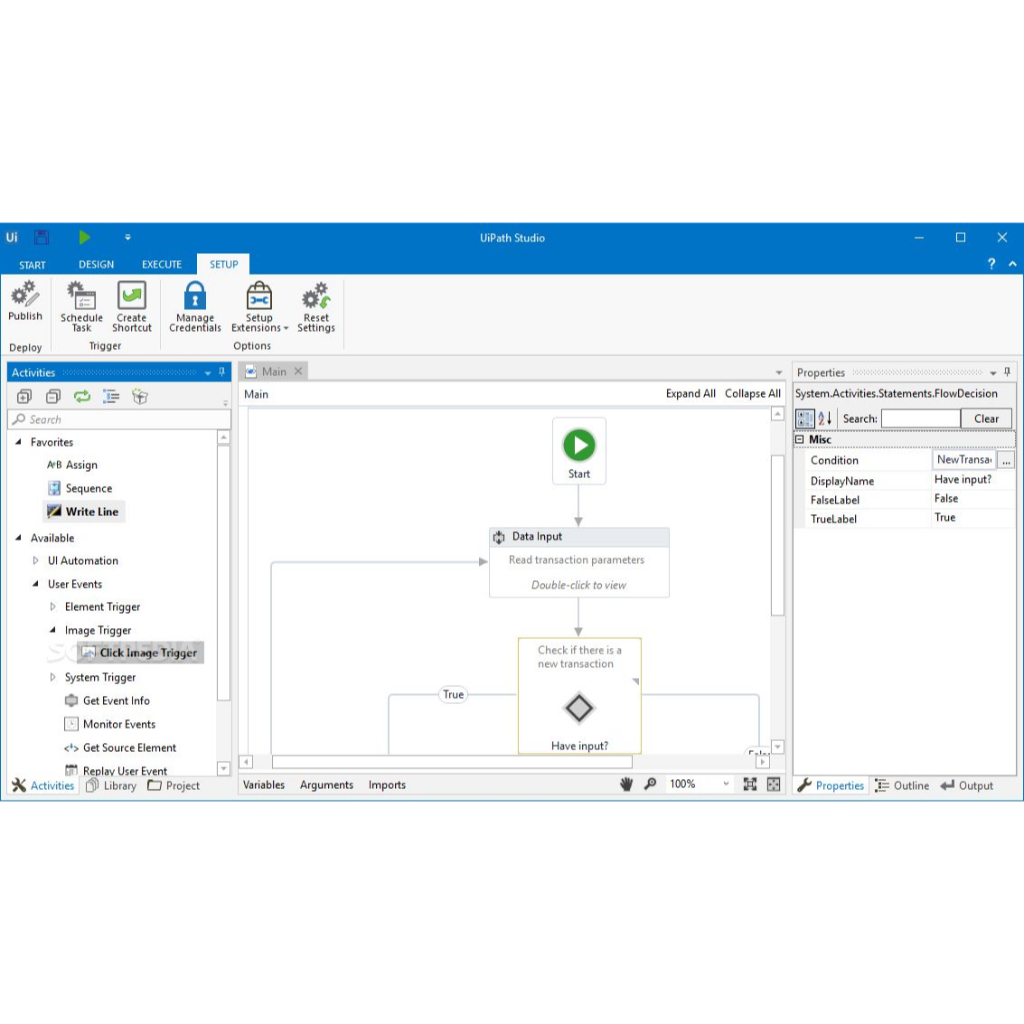Viewport: 1024px width, 1024px height.
Task: Open the Imports panel
Action: [x=387, y=785]
